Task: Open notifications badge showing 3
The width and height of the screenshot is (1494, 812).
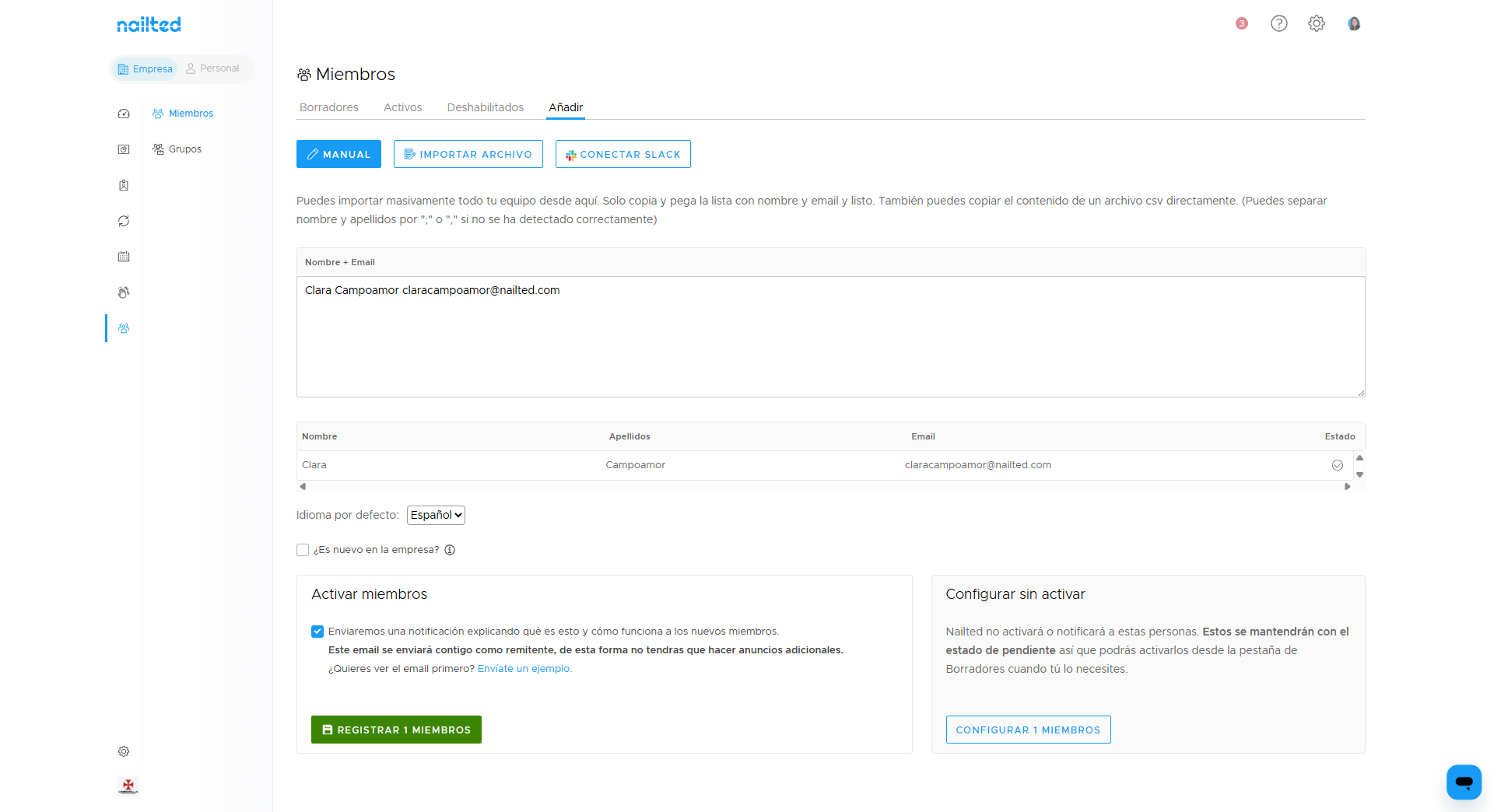Action: pos(1242,23)
